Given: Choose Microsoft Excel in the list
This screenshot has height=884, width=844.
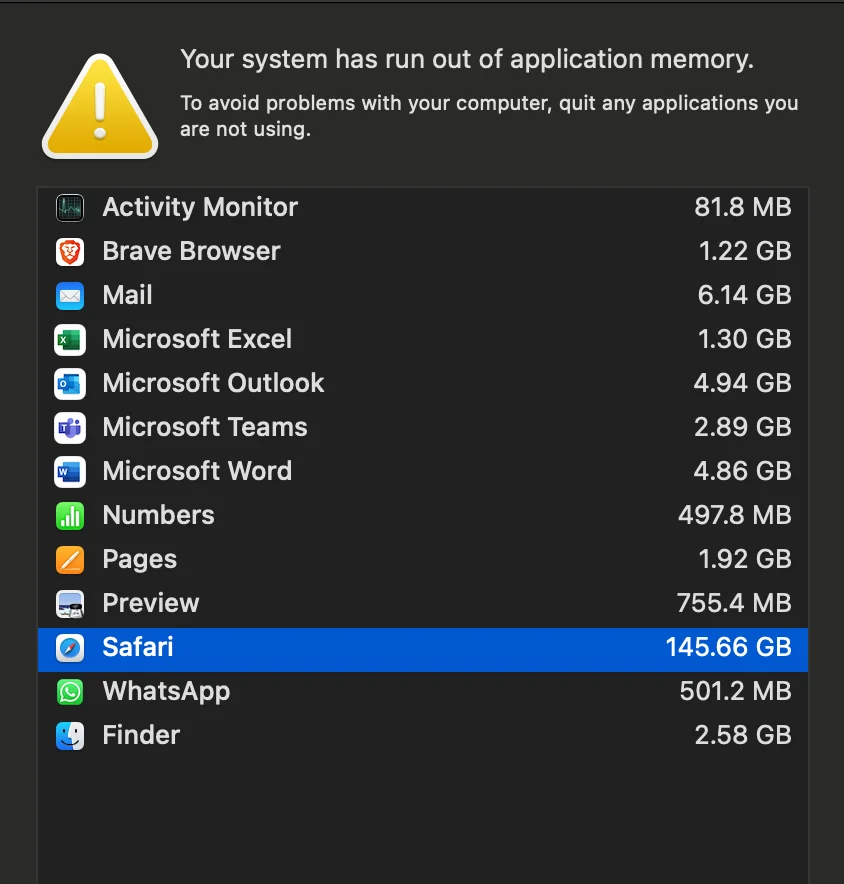Looking at the screenshot, I should point(197,339).
